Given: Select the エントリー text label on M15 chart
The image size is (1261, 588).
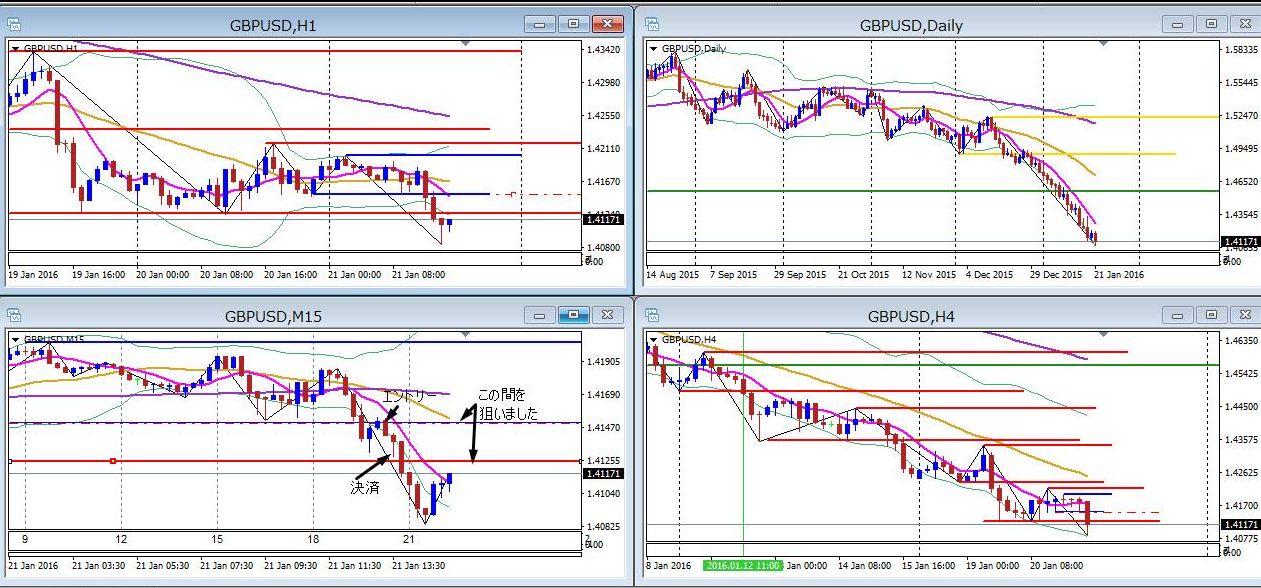Looking at the screenshot, I should [409, 396].
